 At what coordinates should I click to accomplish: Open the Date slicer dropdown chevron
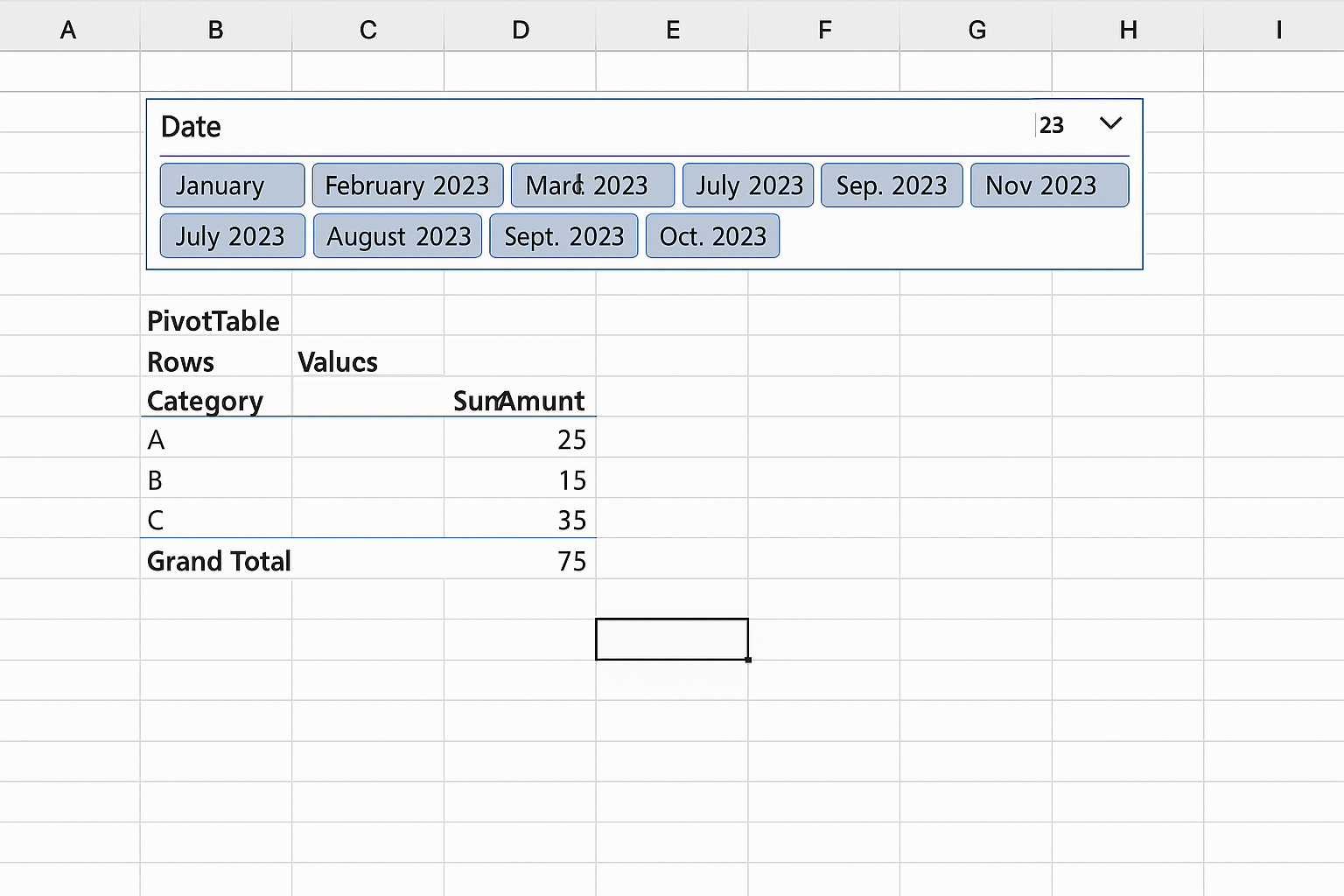point(1110,123)
